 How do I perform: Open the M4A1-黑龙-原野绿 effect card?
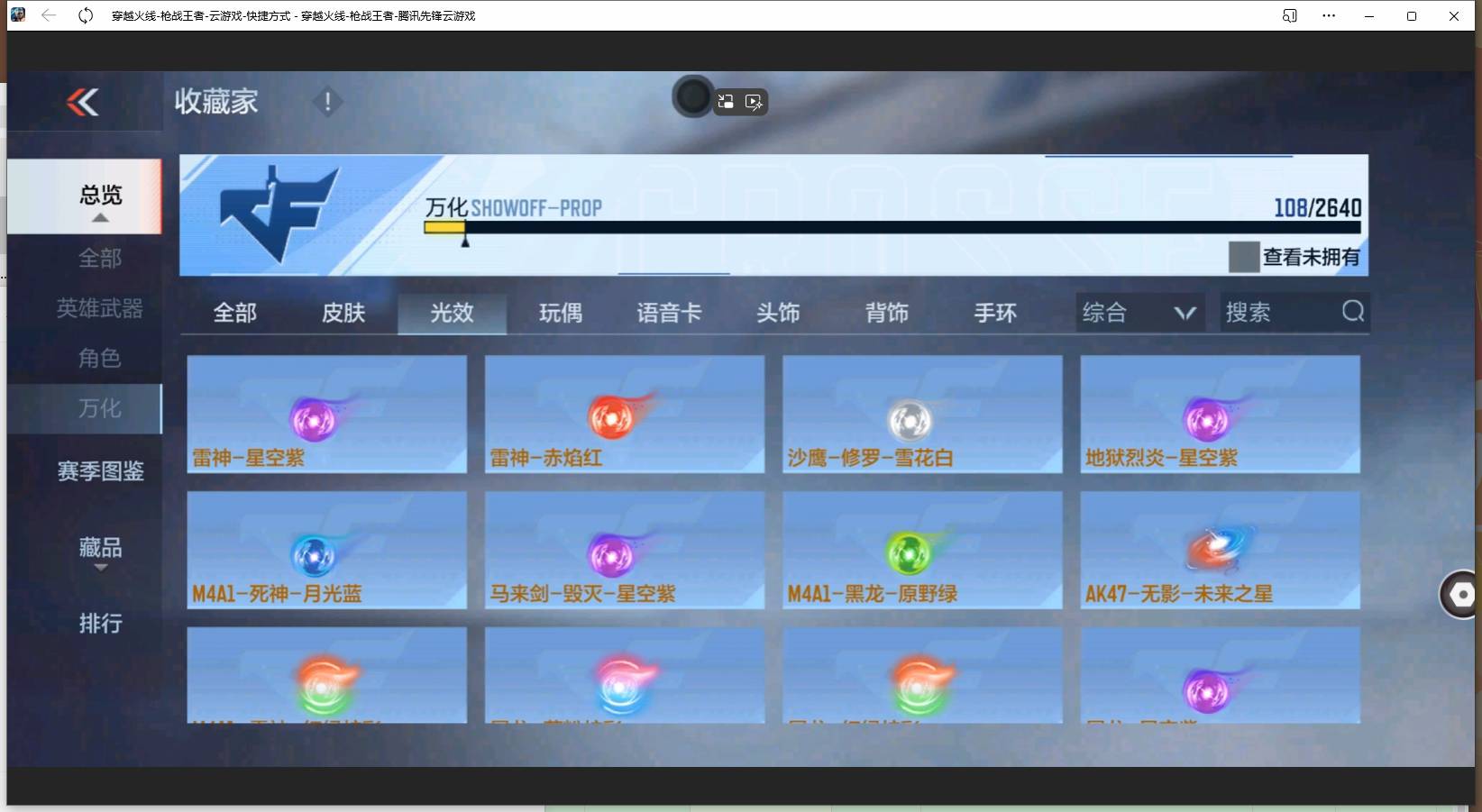tap(922, 550)
